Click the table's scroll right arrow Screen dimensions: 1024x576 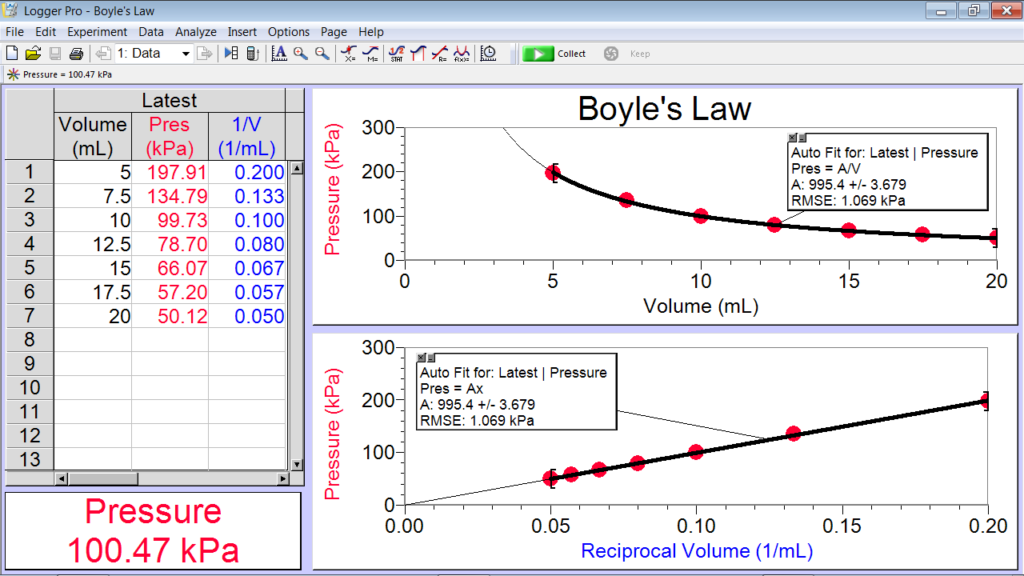tap(282, 479)
